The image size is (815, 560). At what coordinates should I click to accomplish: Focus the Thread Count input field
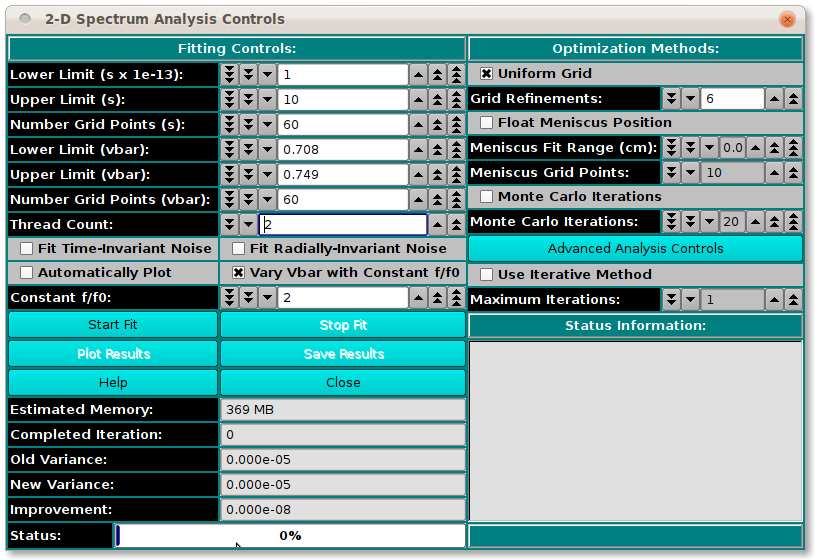coord(343,225)
